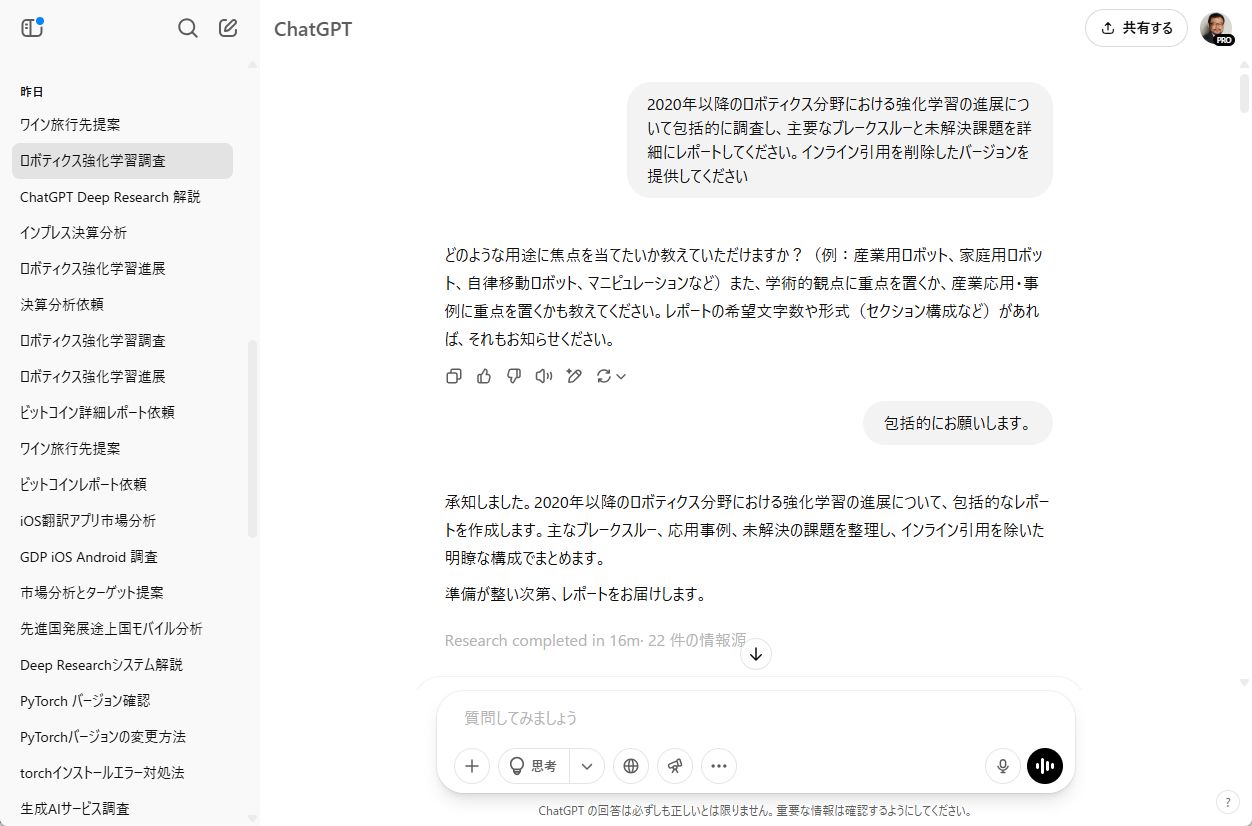This screenshot has width=1252, height=826.
Task: Jump to bottom with down-arrow button
Action: (756, 654)
